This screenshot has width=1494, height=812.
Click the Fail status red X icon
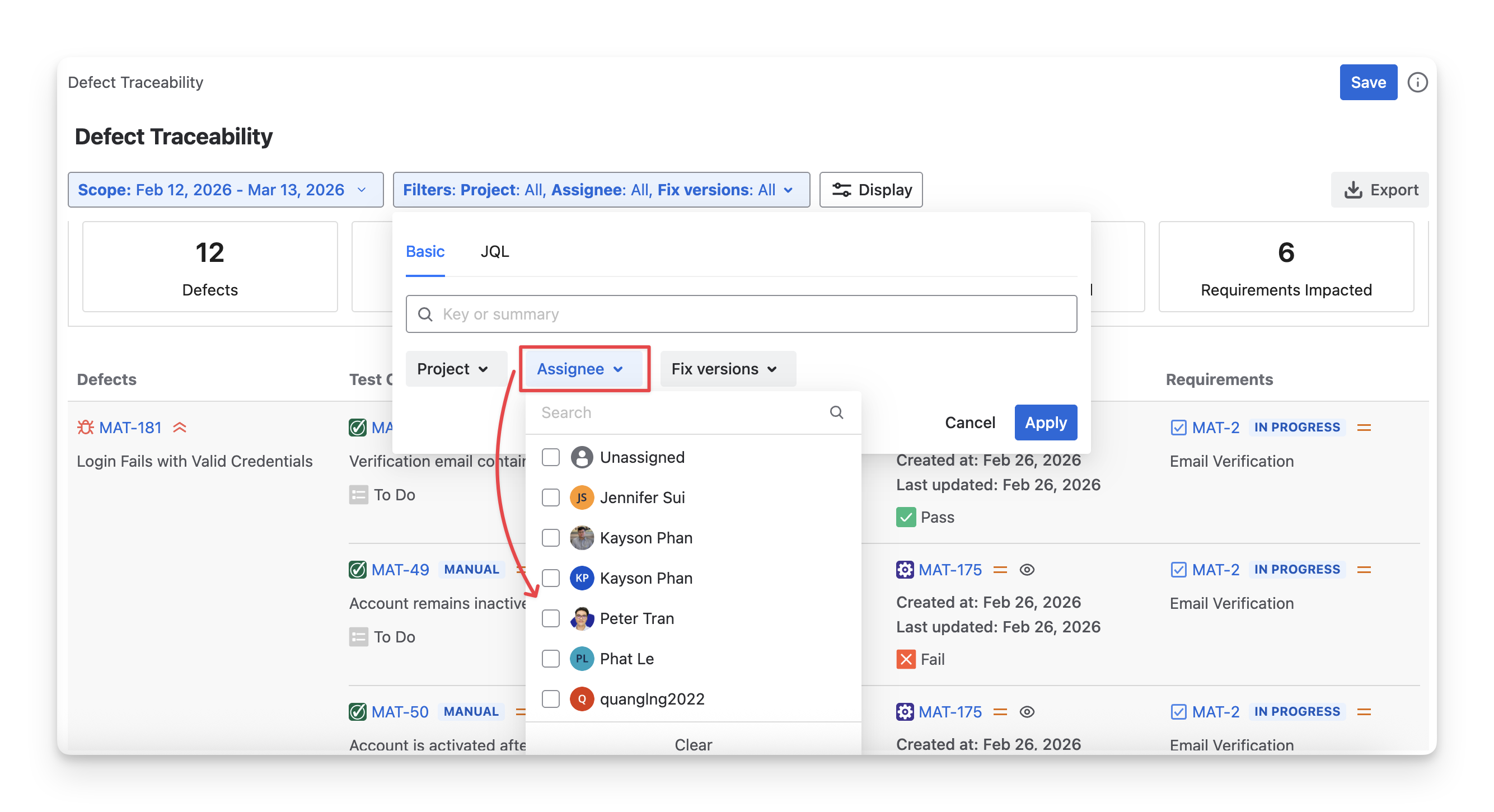(x=905, y=659)
